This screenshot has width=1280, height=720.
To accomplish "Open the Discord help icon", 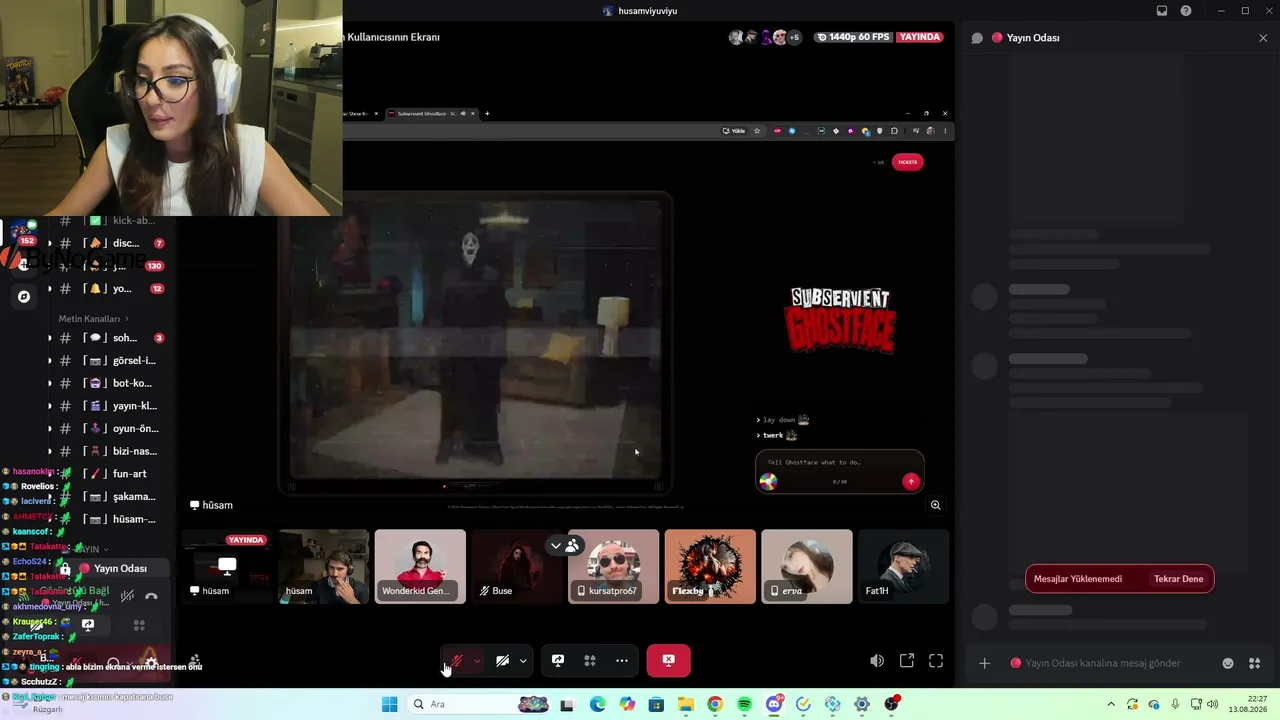I will click(x=1186, y=11).
